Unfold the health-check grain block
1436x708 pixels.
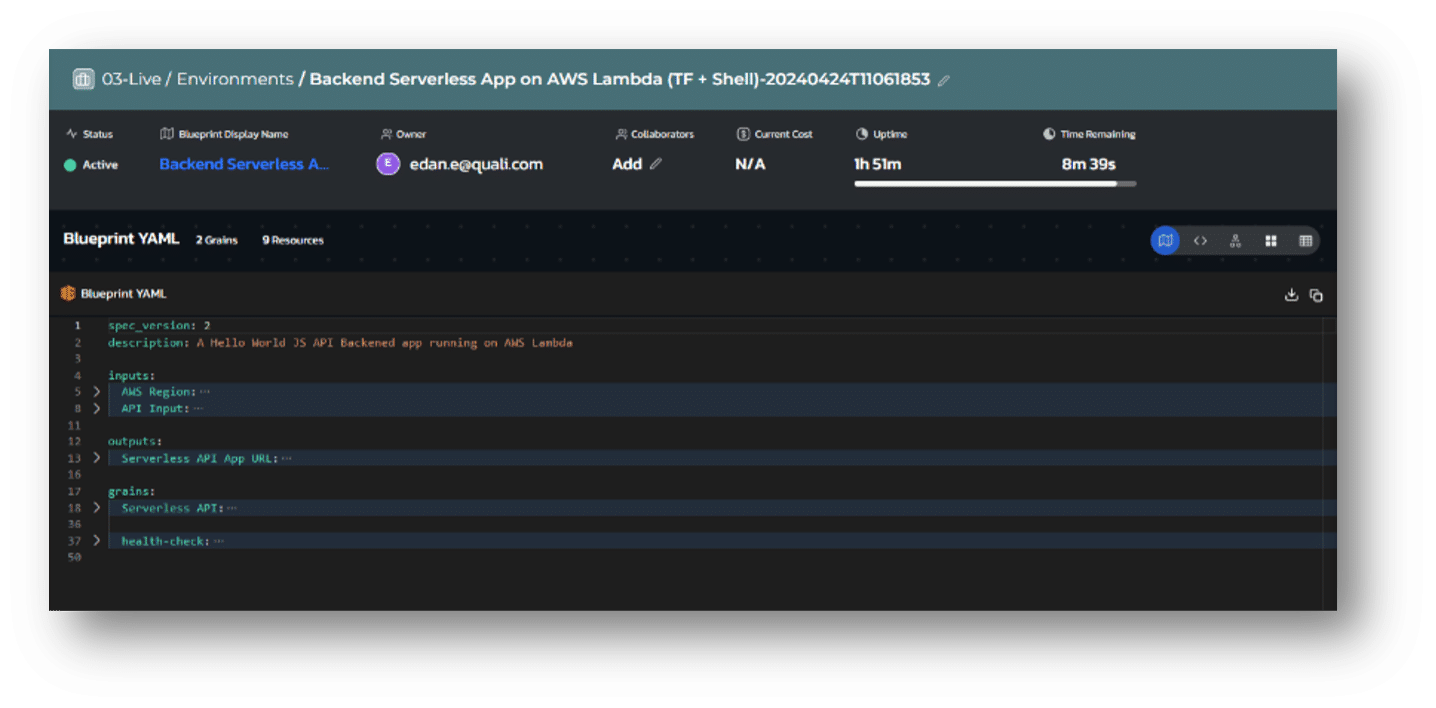pos(97,541)
